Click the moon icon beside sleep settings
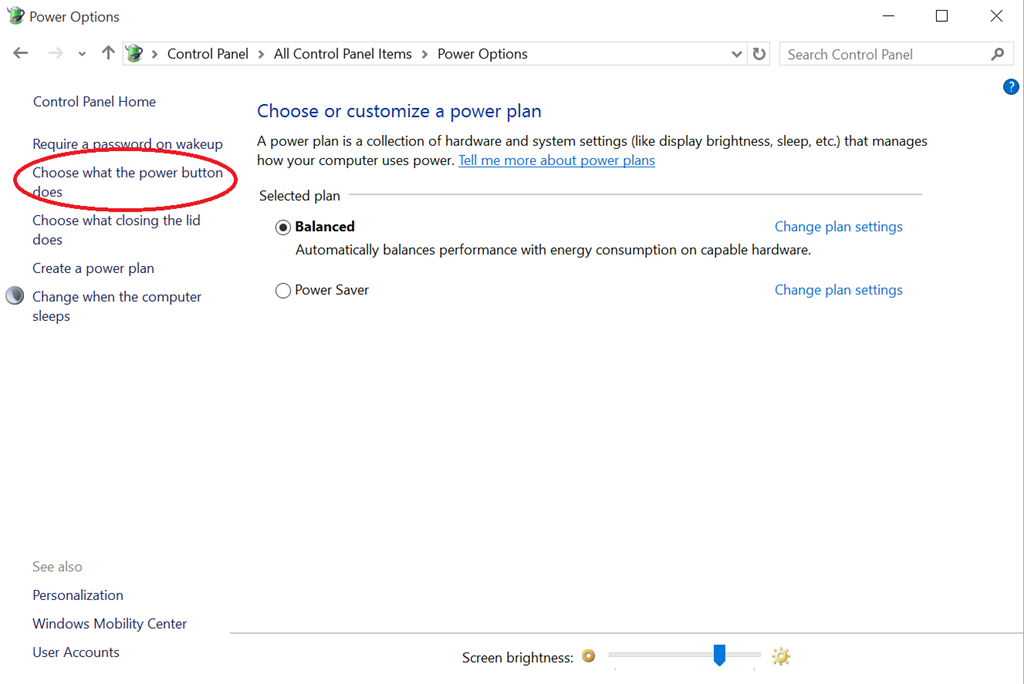1024x684 pixels. pos(15,296)
